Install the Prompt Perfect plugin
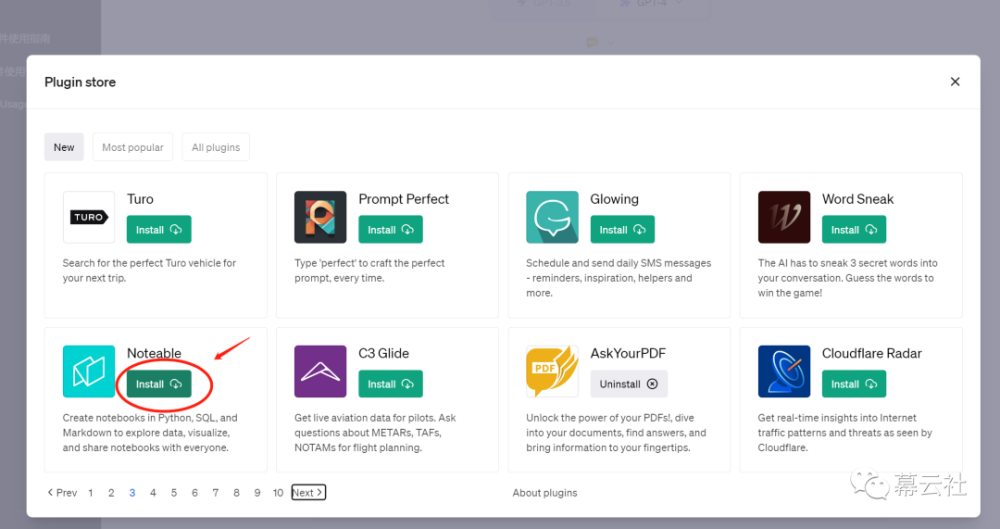This screenshot has width=1000, height=529. [x=390, y=230]
